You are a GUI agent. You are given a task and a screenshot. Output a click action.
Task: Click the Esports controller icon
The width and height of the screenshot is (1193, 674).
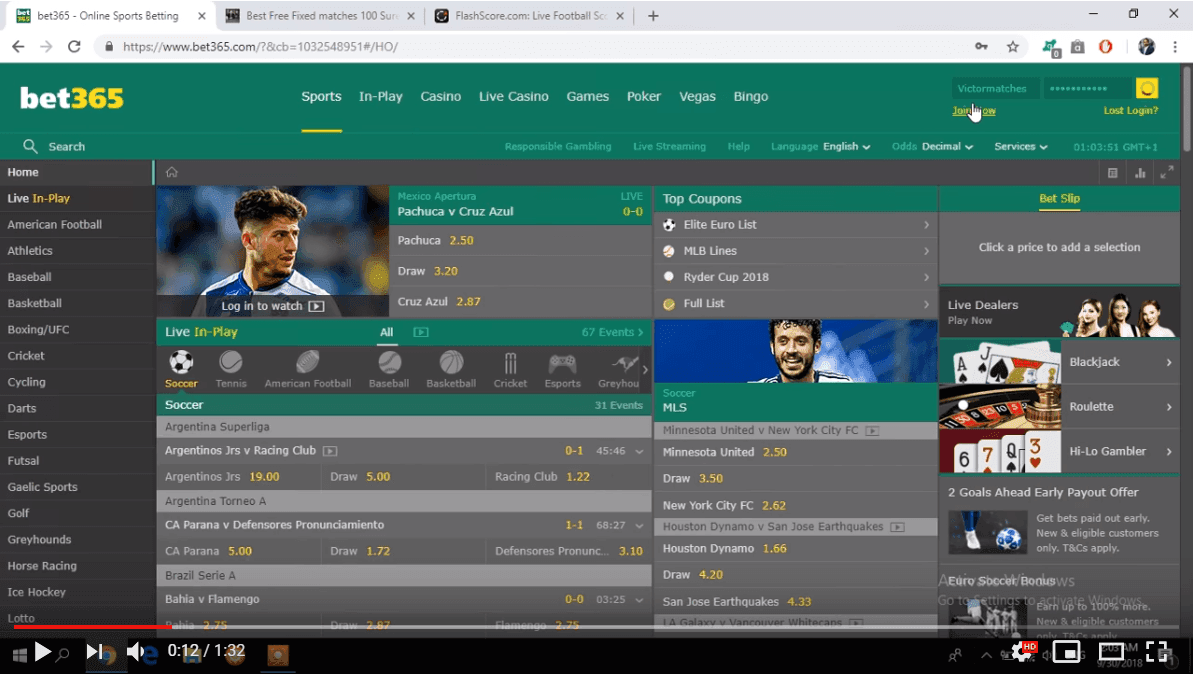coord(562,364)
